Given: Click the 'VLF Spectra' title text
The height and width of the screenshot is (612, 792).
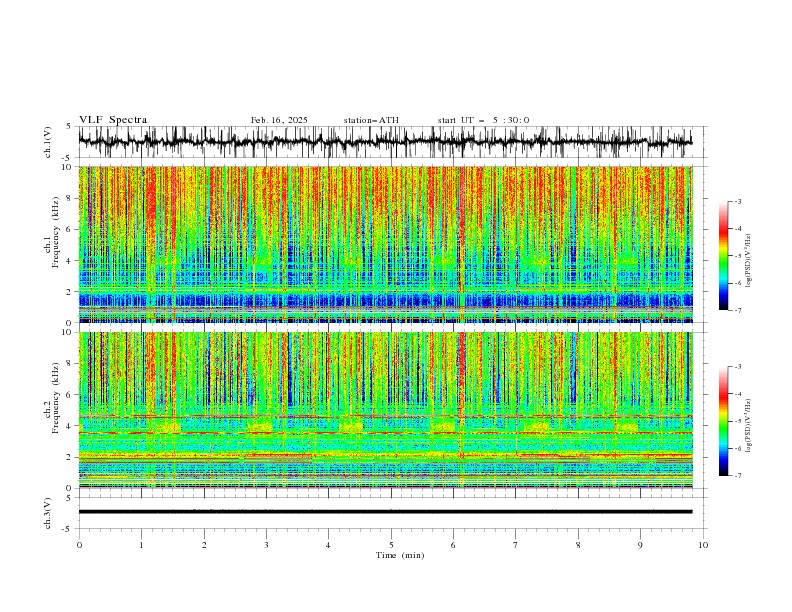Looking at the screenshot, I should point(113,120).
